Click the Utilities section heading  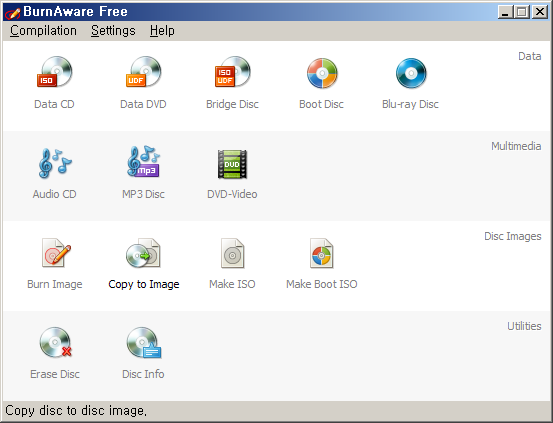(524, 326)
